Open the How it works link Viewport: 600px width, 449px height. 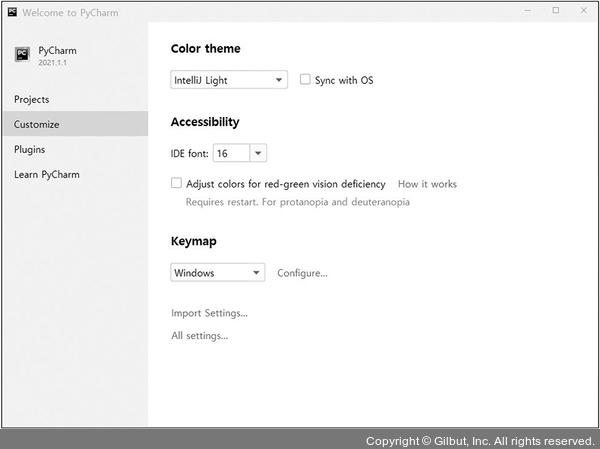click(427, 185)
